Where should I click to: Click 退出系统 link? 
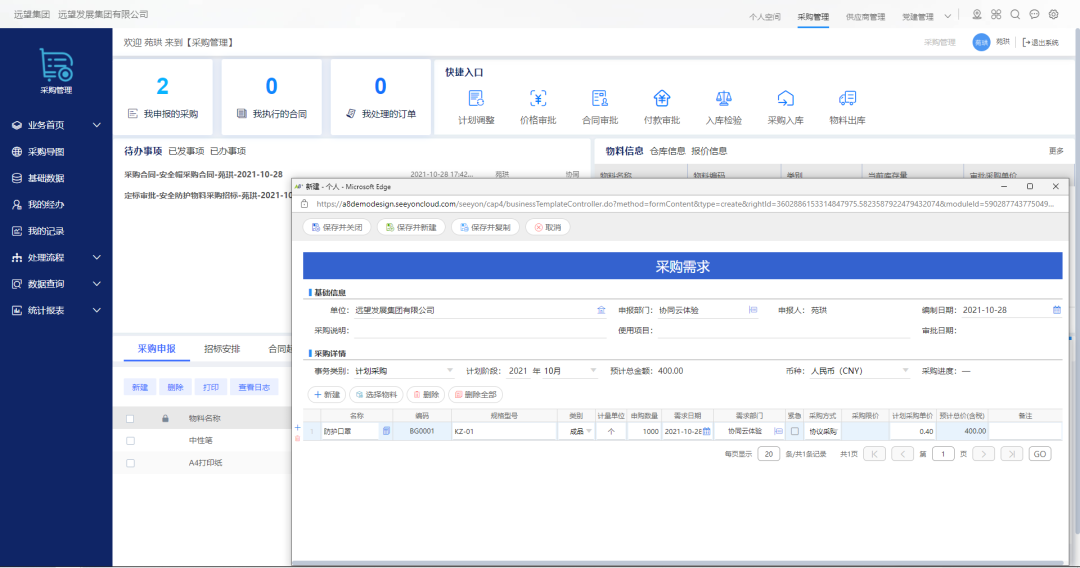[1040, 43]
